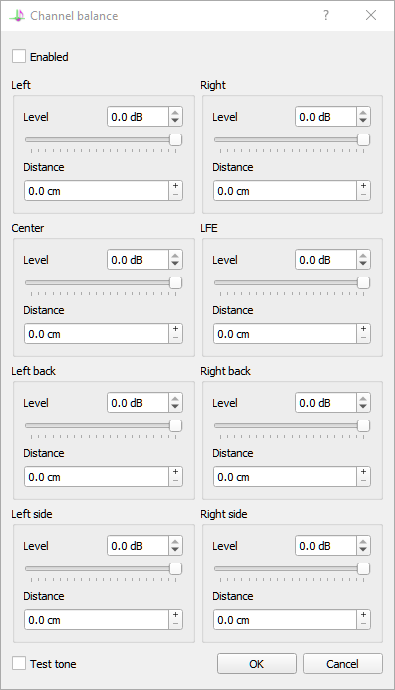Decrease Right side Distance with minus button
Screen dimensions: 395x690
click(363, 624)
